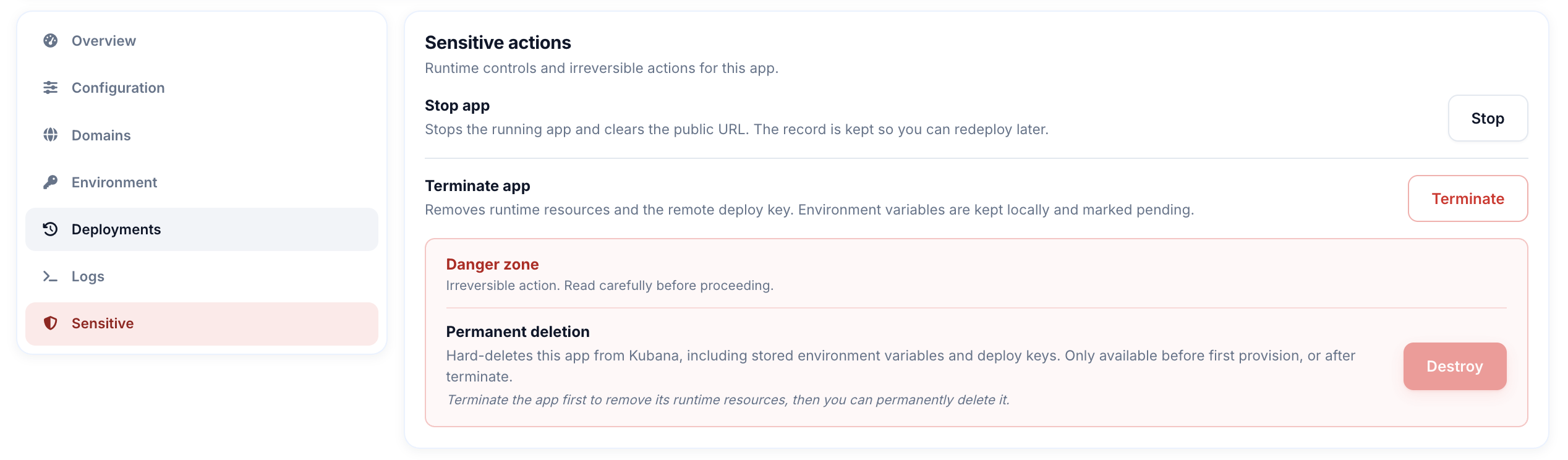Click the Deployments history clock icon
Screen dimensions: 1568x460
pyautogui.click(x=51, y=229)
